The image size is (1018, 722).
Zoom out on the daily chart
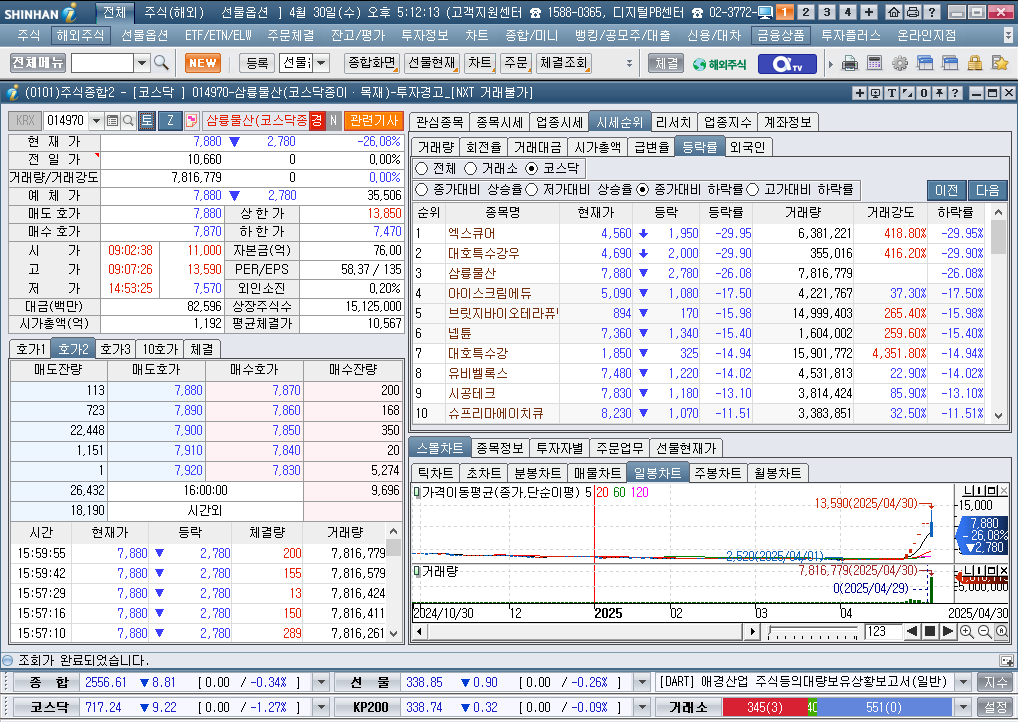click(984, 631)
